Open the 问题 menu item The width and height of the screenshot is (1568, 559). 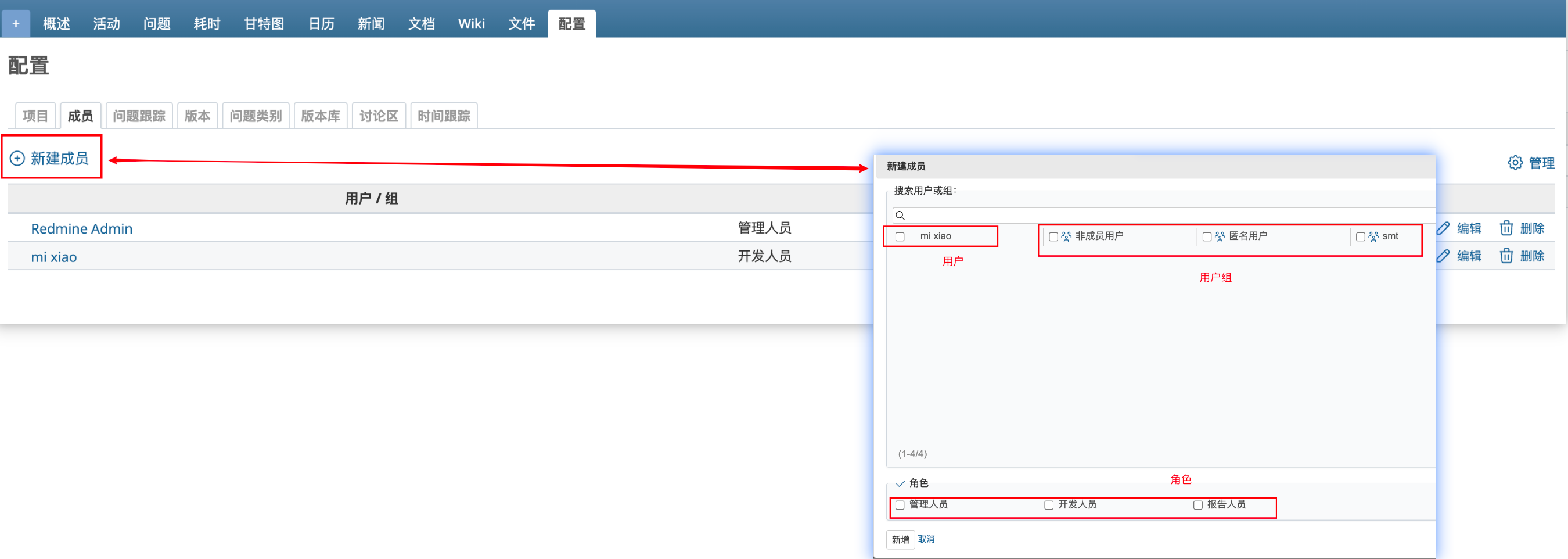pos(156,24)
